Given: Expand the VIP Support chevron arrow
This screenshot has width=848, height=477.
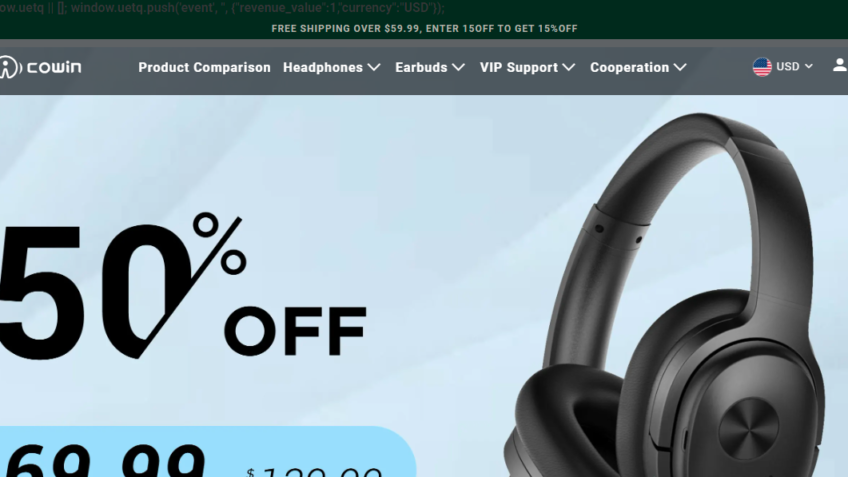Looking at the screenshot, I should point(568,68).
